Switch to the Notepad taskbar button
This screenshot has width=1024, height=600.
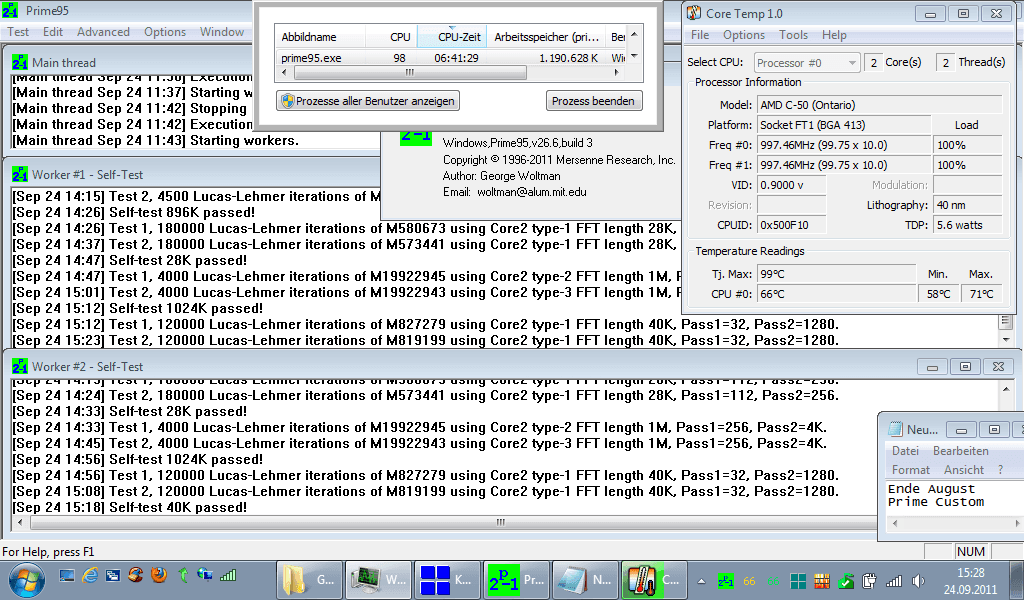586,580
